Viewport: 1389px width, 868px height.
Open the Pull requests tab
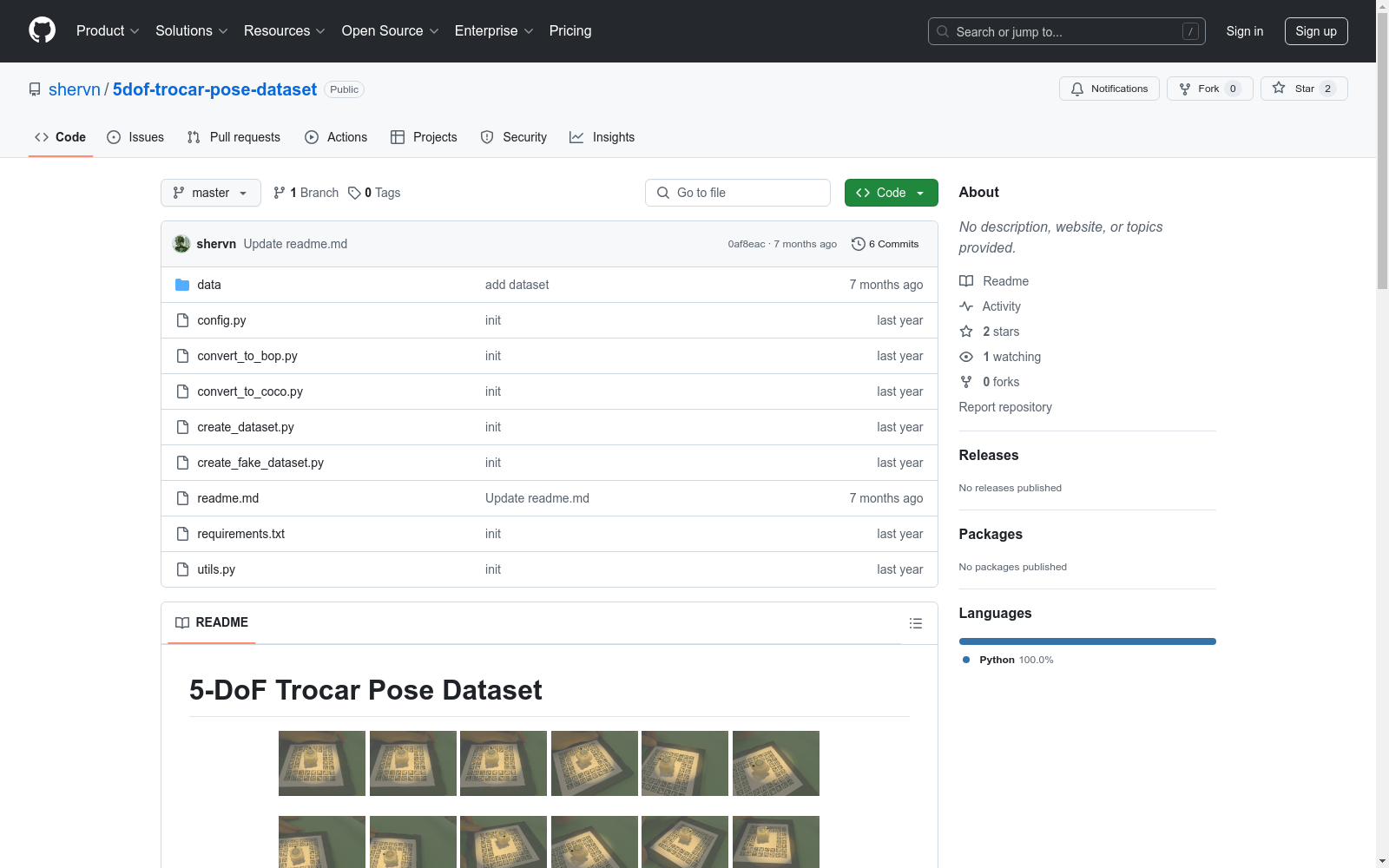coord(234,137)
